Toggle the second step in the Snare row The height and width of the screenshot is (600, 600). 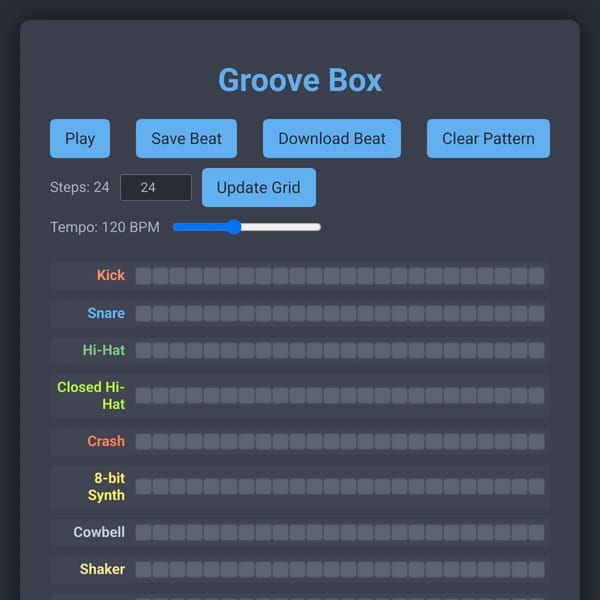point(160,313)
